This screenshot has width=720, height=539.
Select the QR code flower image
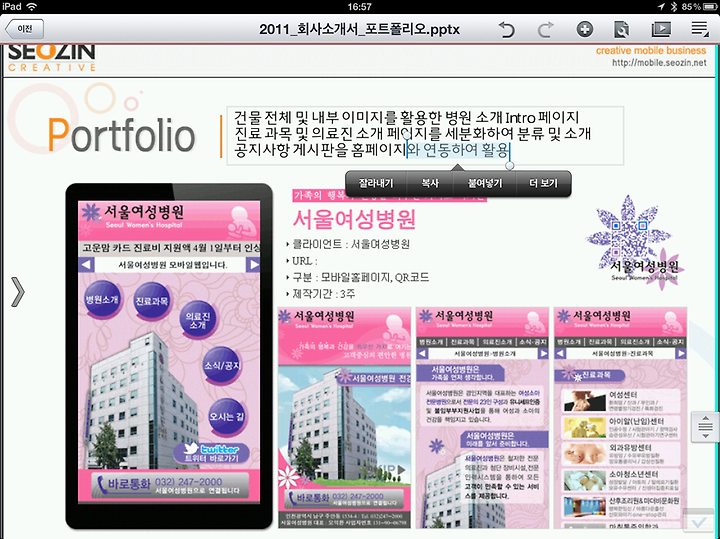click(633, 242)
